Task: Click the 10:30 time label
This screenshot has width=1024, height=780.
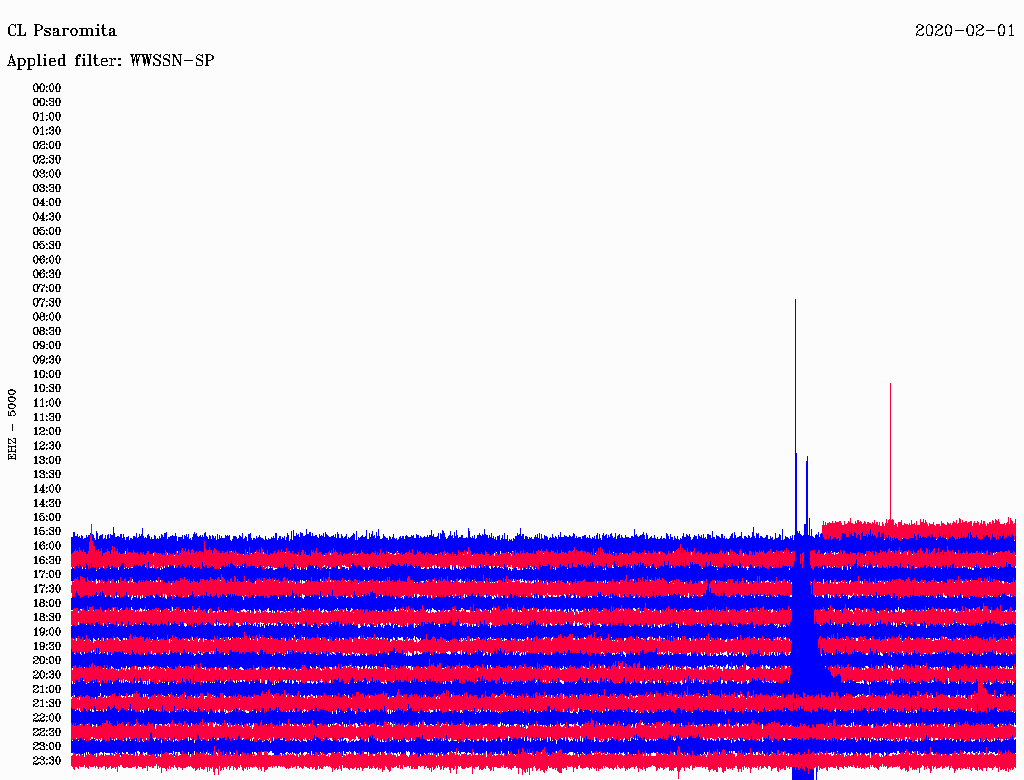Action: (x=47, y=389)
